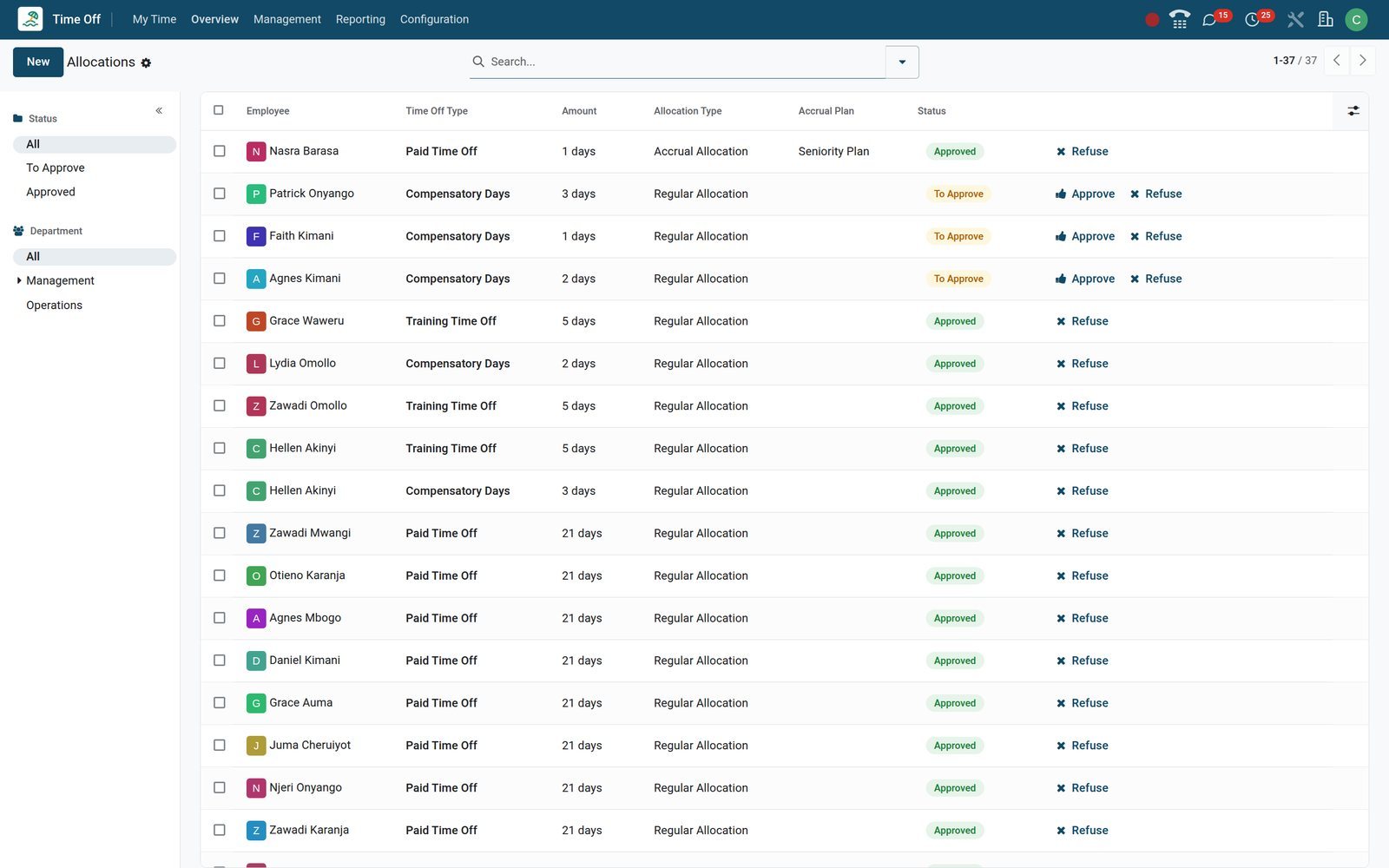Viewport: 1389px width, 868px height.
Task: Filter status by Approved in sidebar
Action: (x=50, y=193)
